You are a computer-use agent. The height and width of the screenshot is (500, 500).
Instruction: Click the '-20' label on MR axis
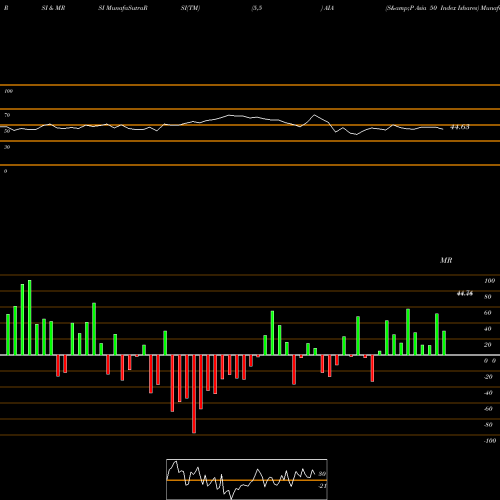coord(488,377)
